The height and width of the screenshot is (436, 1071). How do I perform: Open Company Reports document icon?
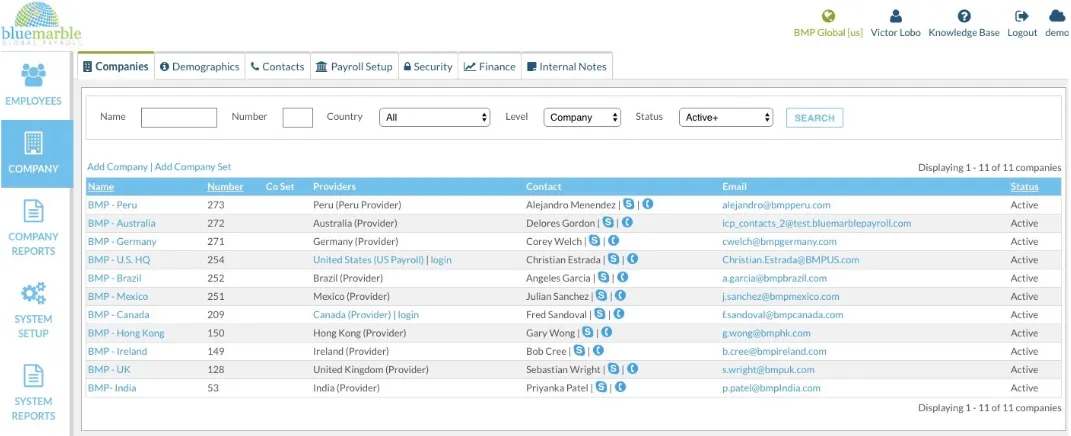33,210
